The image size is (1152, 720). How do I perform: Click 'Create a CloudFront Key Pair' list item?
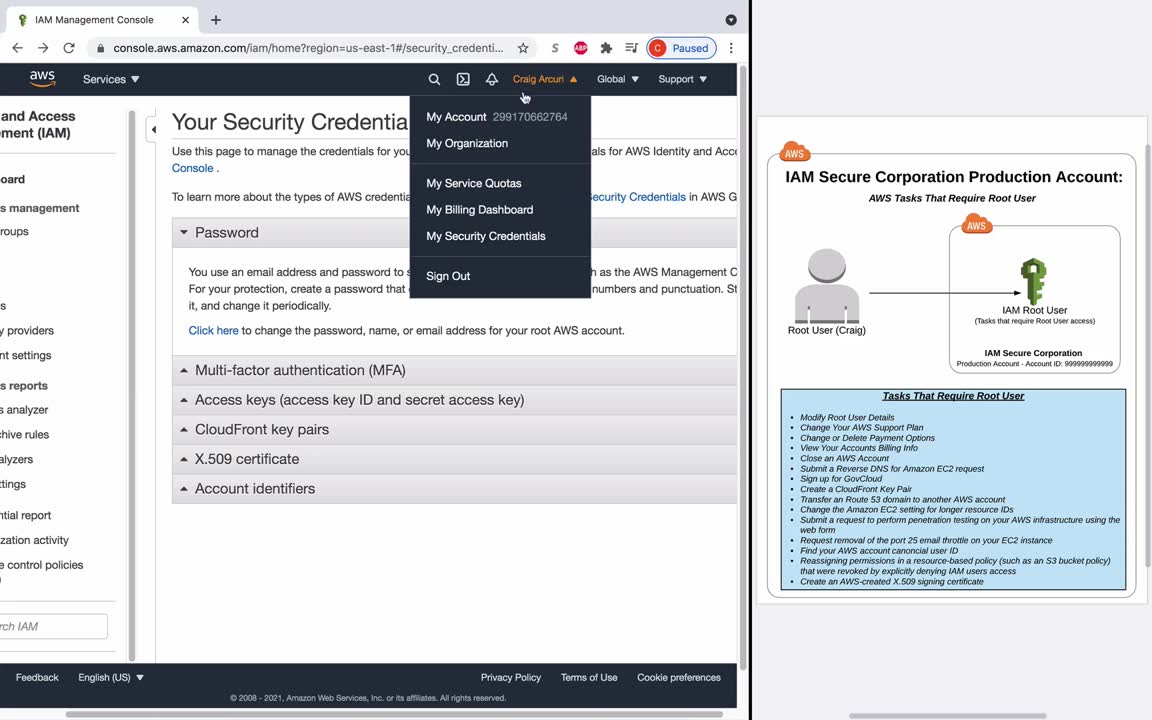856,489
